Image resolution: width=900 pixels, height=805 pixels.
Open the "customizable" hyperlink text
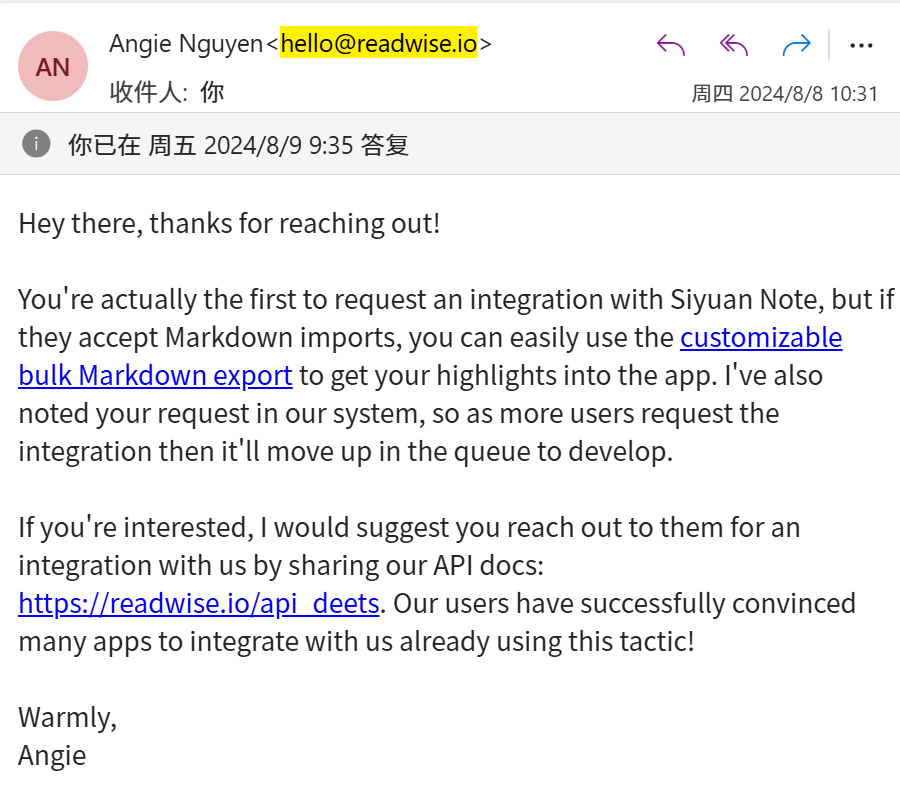(761, 337)
